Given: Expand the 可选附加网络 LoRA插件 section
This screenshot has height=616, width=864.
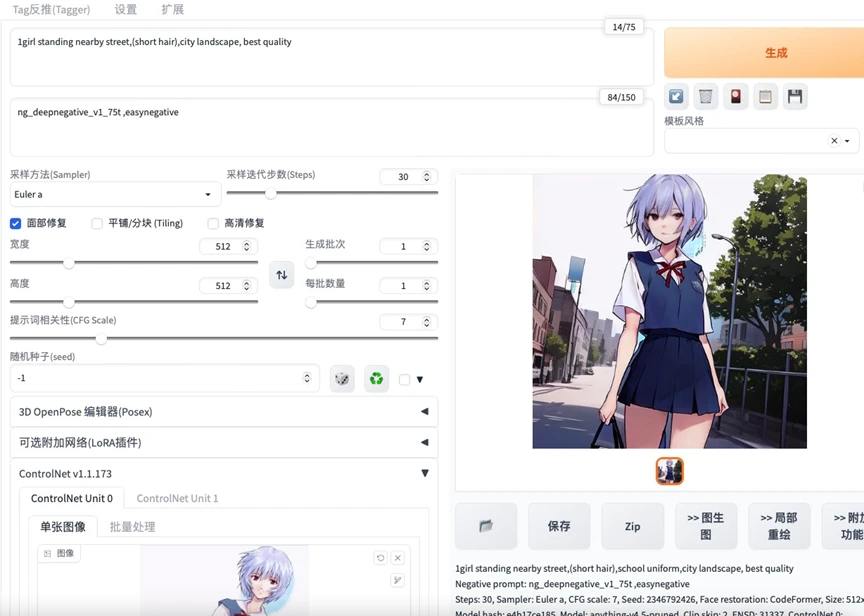Looking at the screenshot, I should 224,442.
